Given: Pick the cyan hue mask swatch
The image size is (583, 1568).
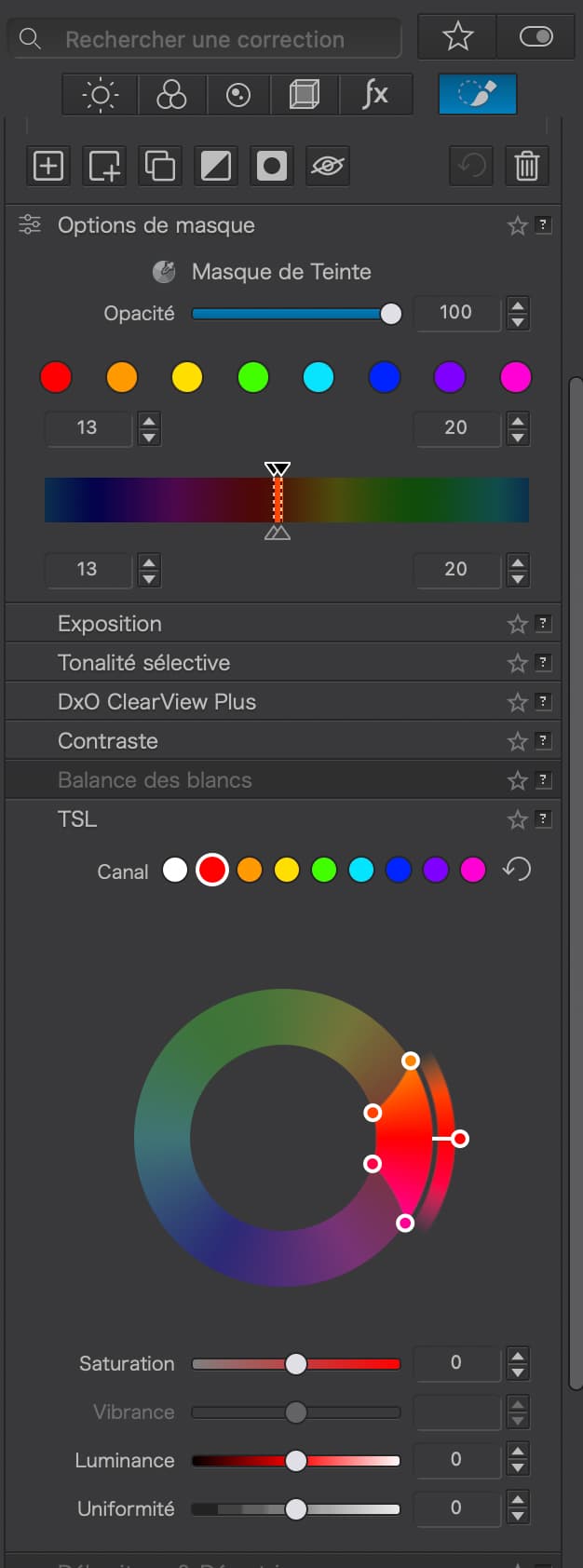Looking at the screenshot, I should pyautogui.click(x=319, y=377).
